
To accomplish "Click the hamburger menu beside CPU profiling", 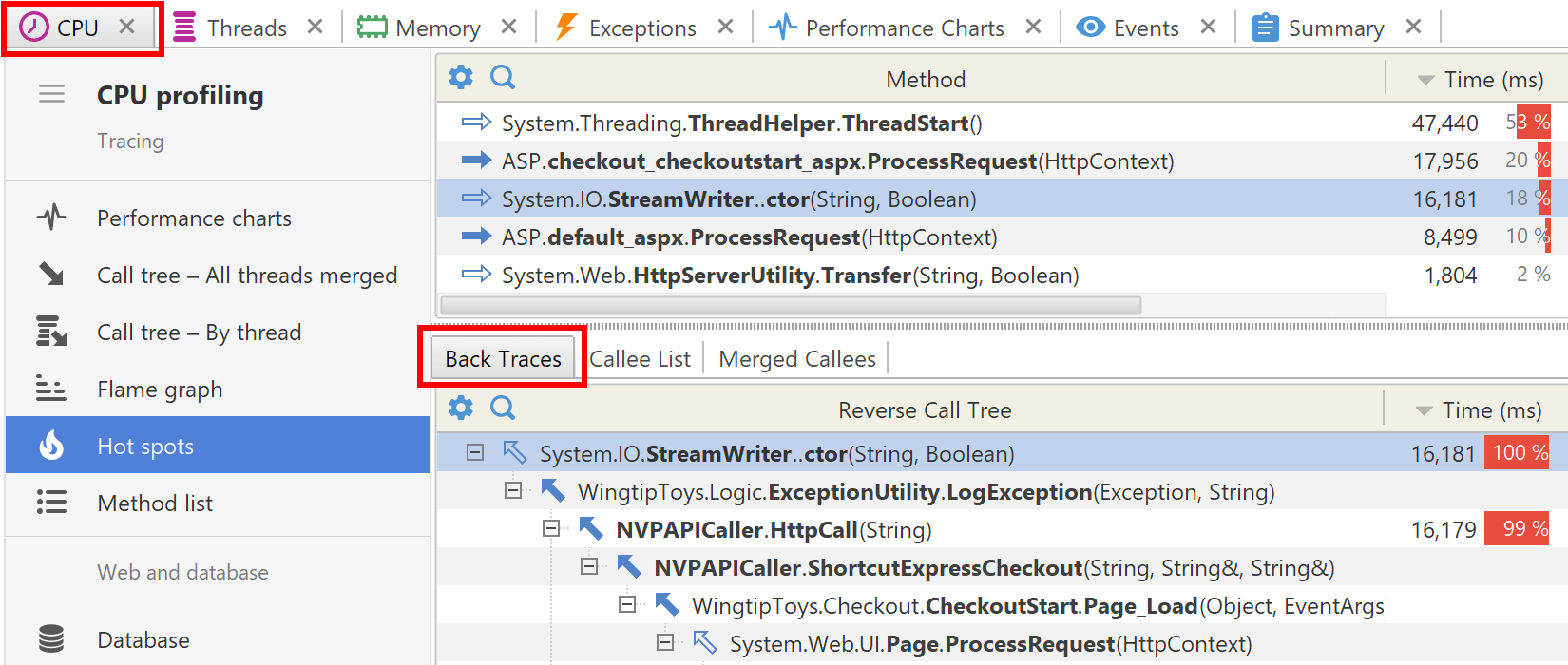I will 51,94.
